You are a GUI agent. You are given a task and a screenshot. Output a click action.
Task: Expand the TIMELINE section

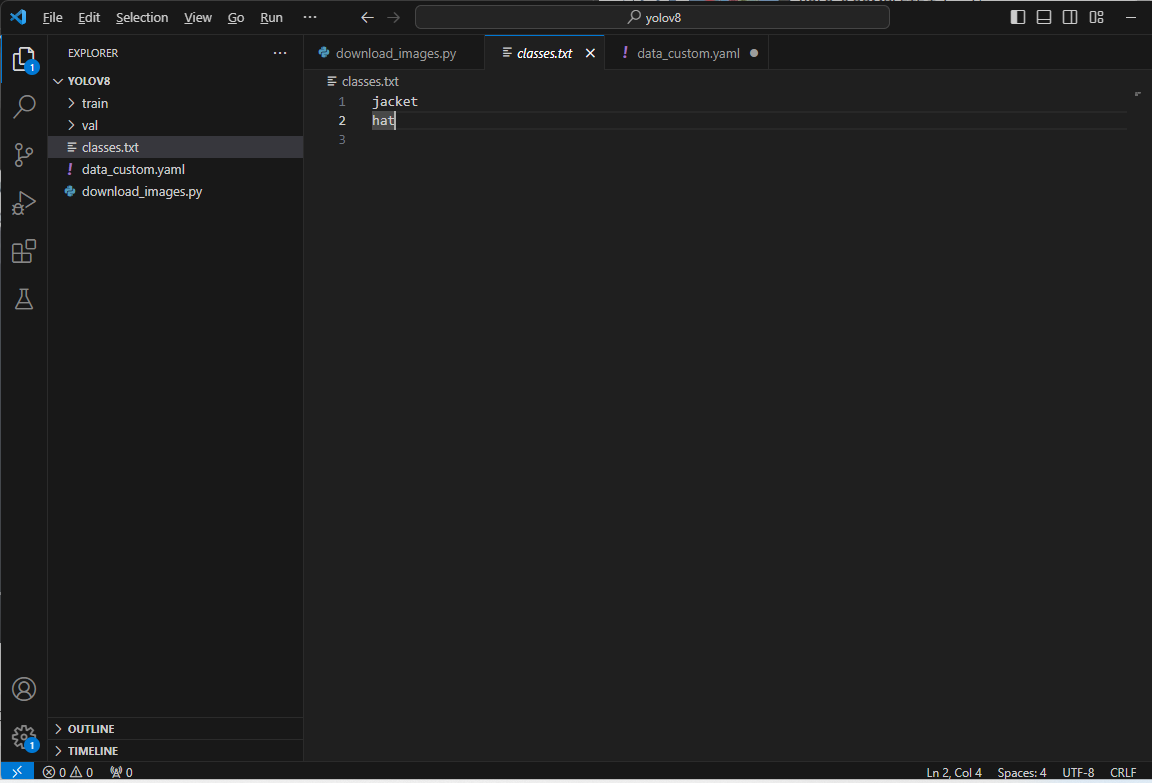point(176,751)
